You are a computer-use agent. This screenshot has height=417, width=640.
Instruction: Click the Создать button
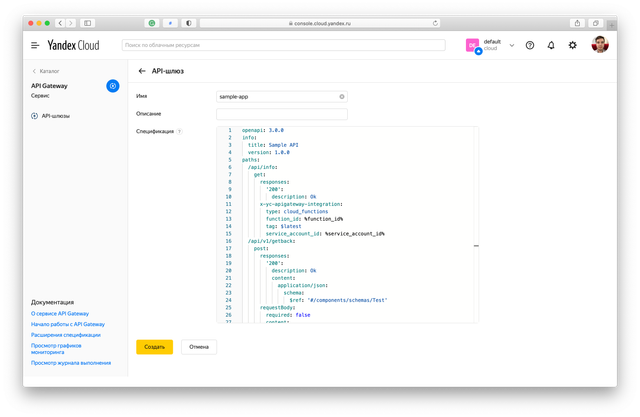154,346
